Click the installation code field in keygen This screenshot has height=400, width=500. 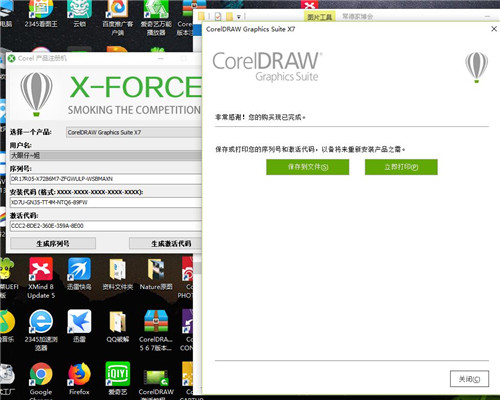(106, 202)
